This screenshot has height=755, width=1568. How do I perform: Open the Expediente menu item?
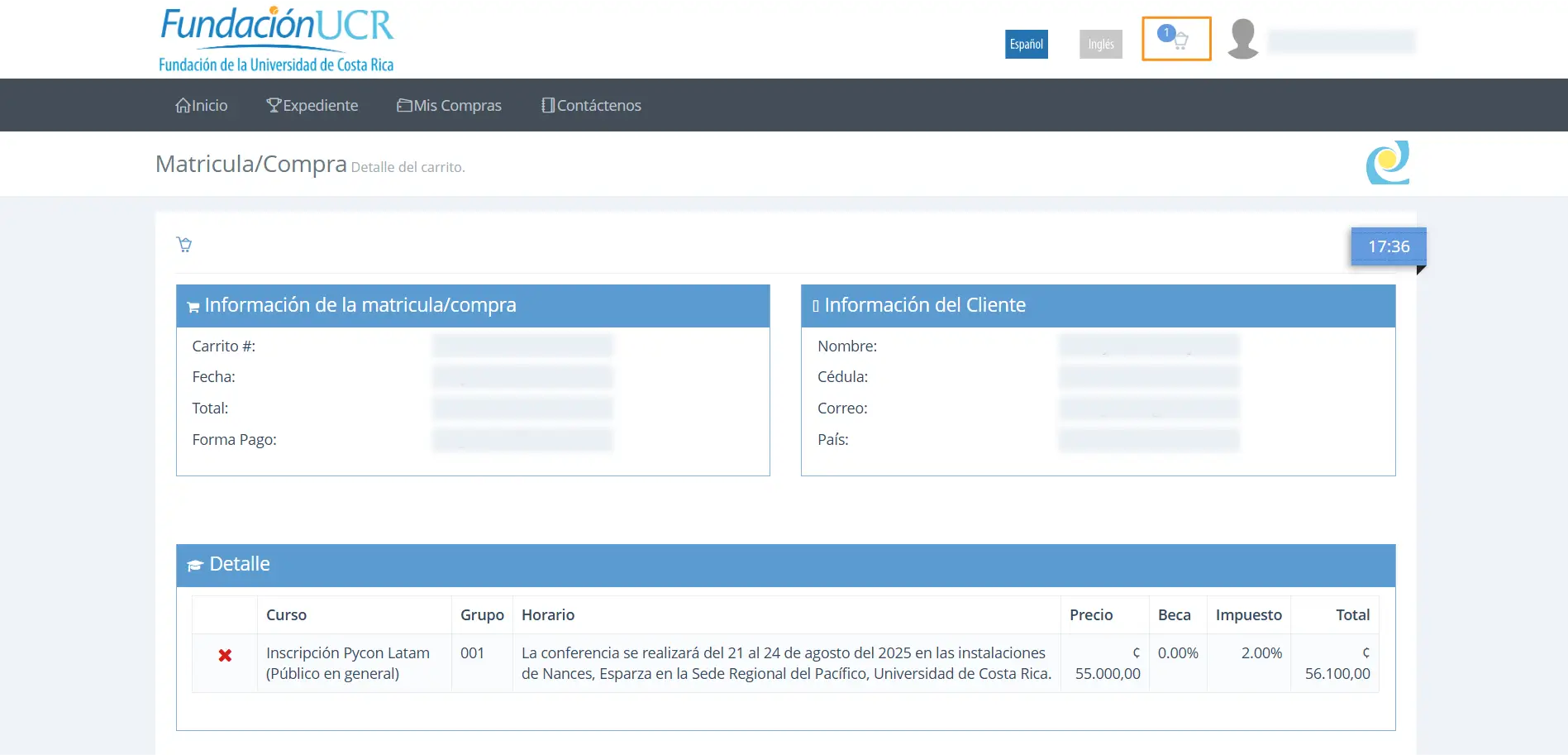312,105
